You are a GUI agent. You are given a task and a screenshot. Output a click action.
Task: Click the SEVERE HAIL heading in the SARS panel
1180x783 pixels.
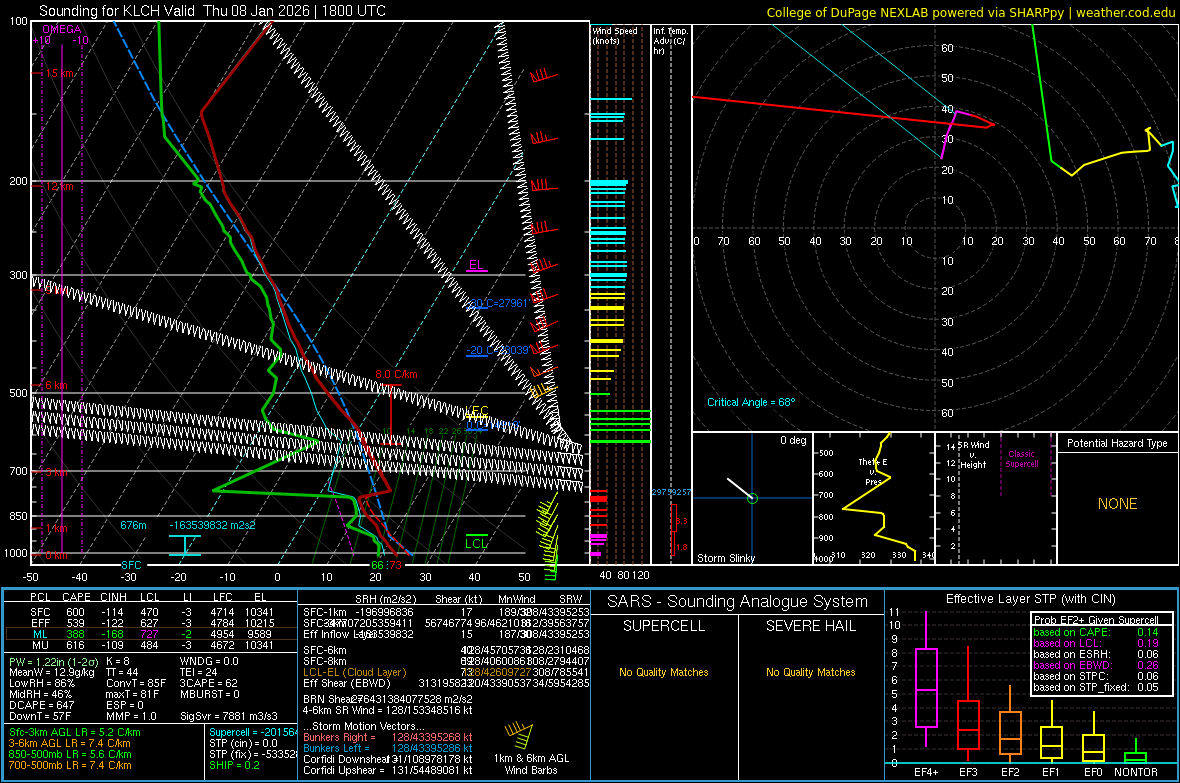pyautogui.click(x=809, y=626)
